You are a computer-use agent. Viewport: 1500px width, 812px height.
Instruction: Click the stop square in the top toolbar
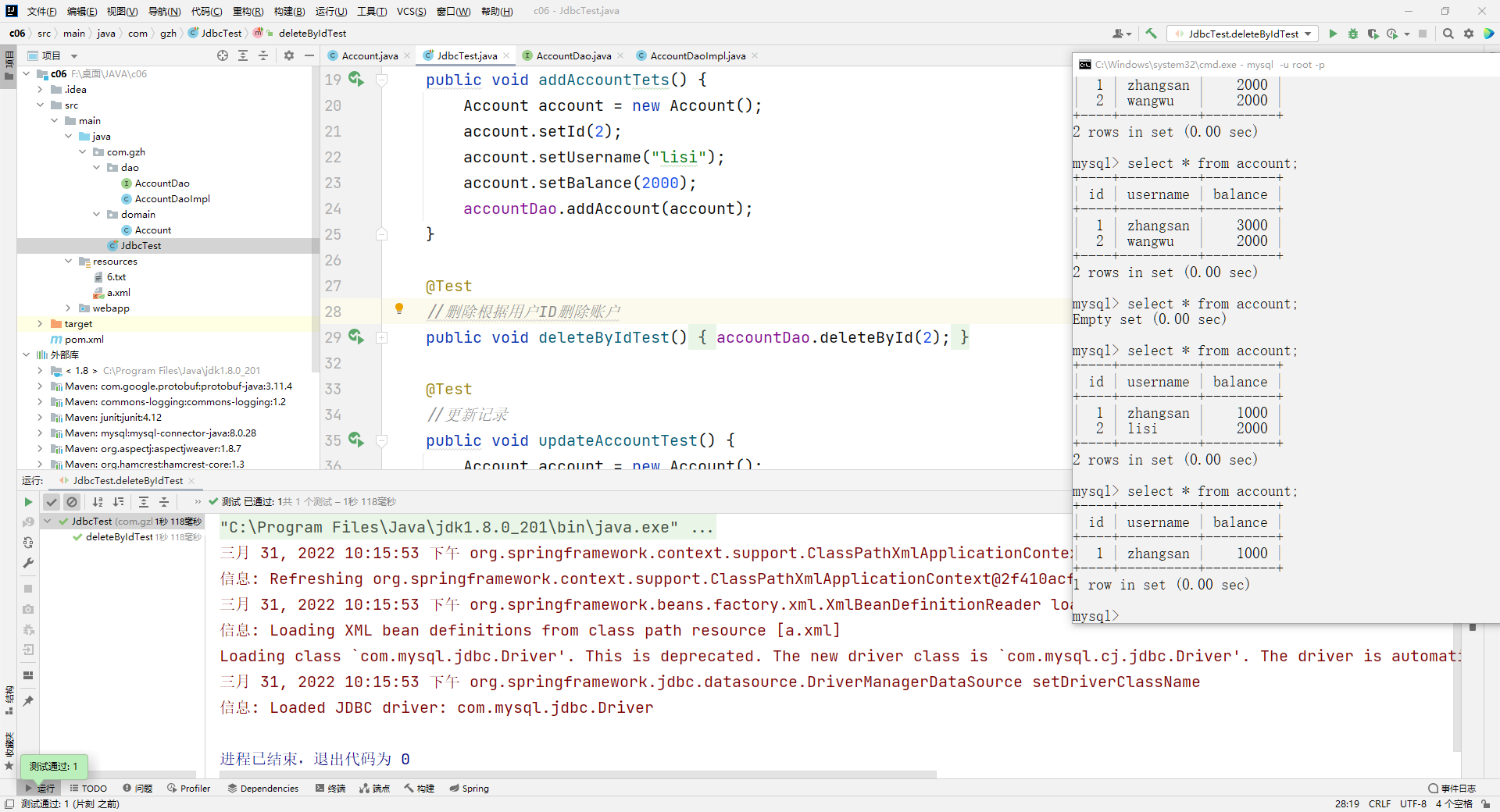point(1423,34)
